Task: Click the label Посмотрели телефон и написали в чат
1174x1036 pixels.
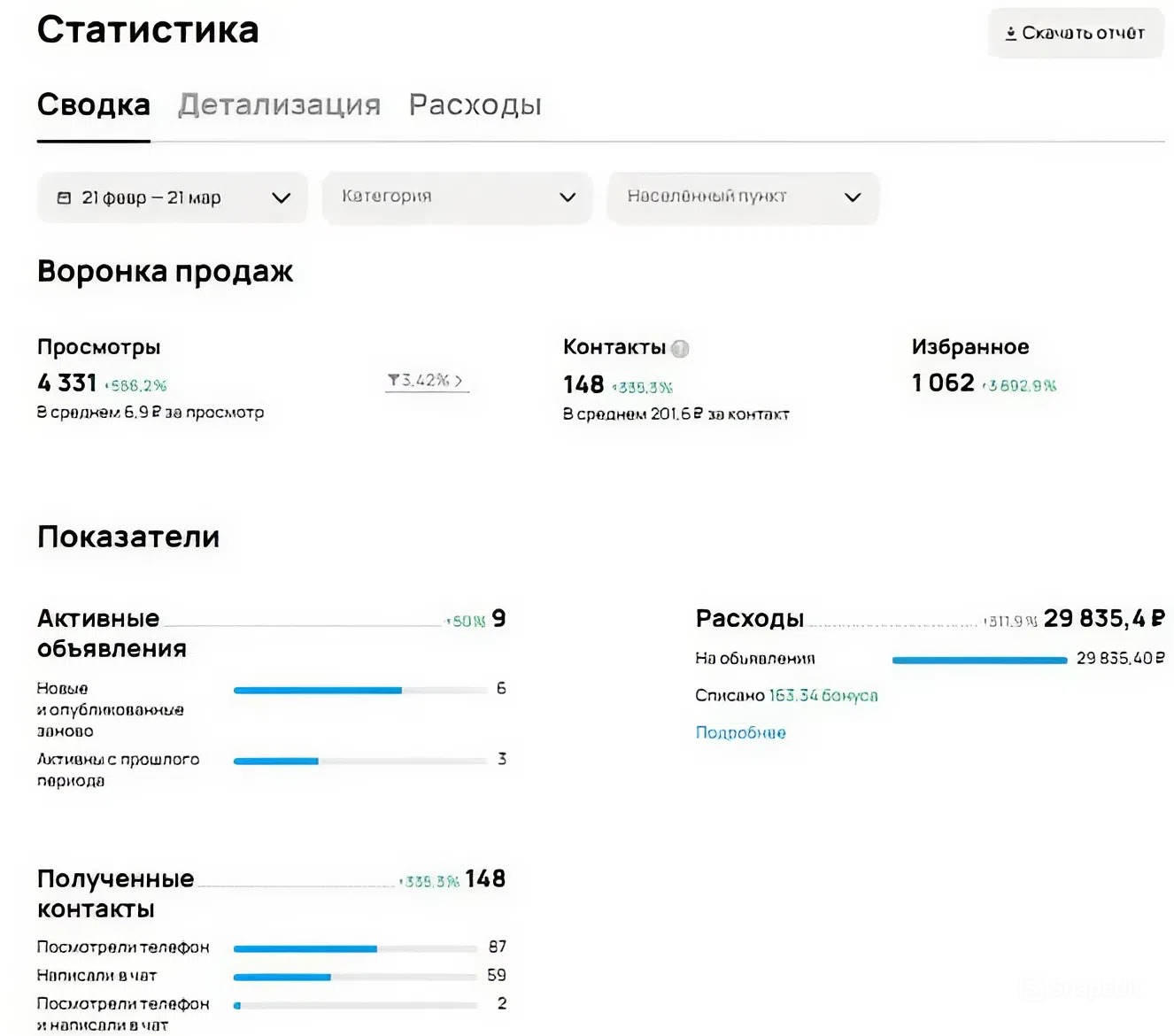Action: [123, 1014]
